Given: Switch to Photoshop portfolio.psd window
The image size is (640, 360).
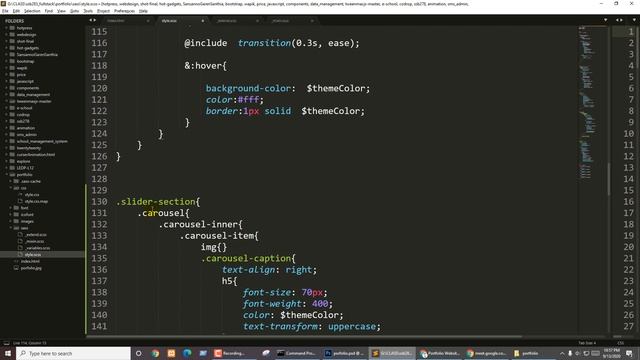Looking at the screenshot, I should point(344,353).
